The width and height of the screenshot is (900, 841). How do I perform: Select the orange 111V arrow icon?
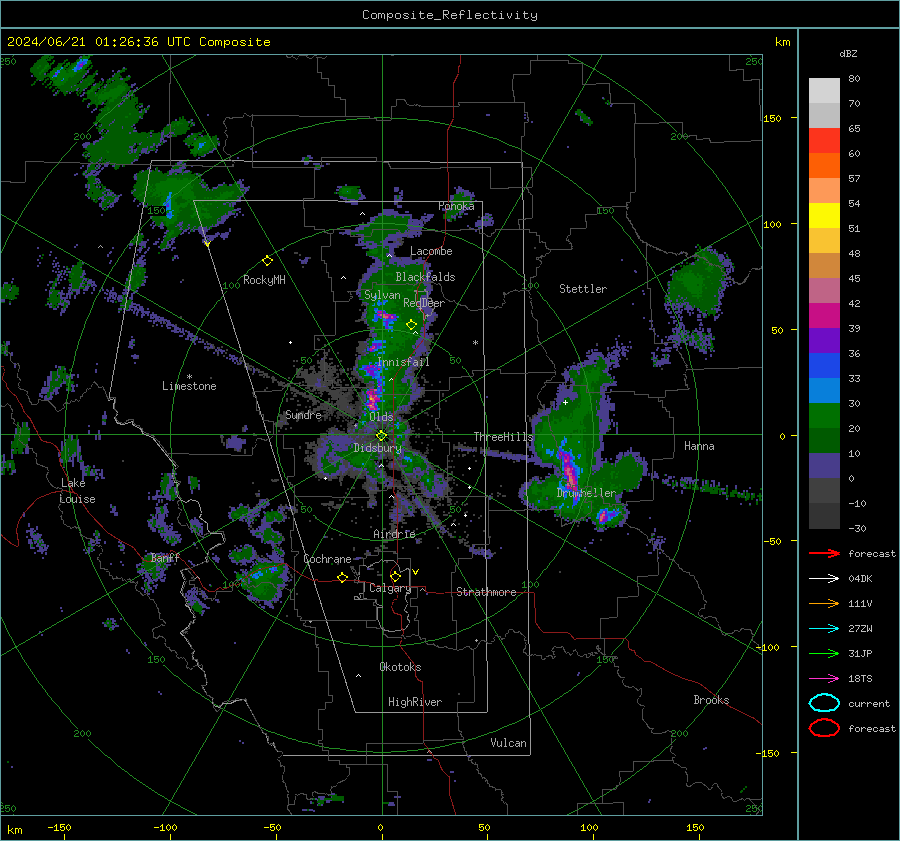(x=824, y=603)
